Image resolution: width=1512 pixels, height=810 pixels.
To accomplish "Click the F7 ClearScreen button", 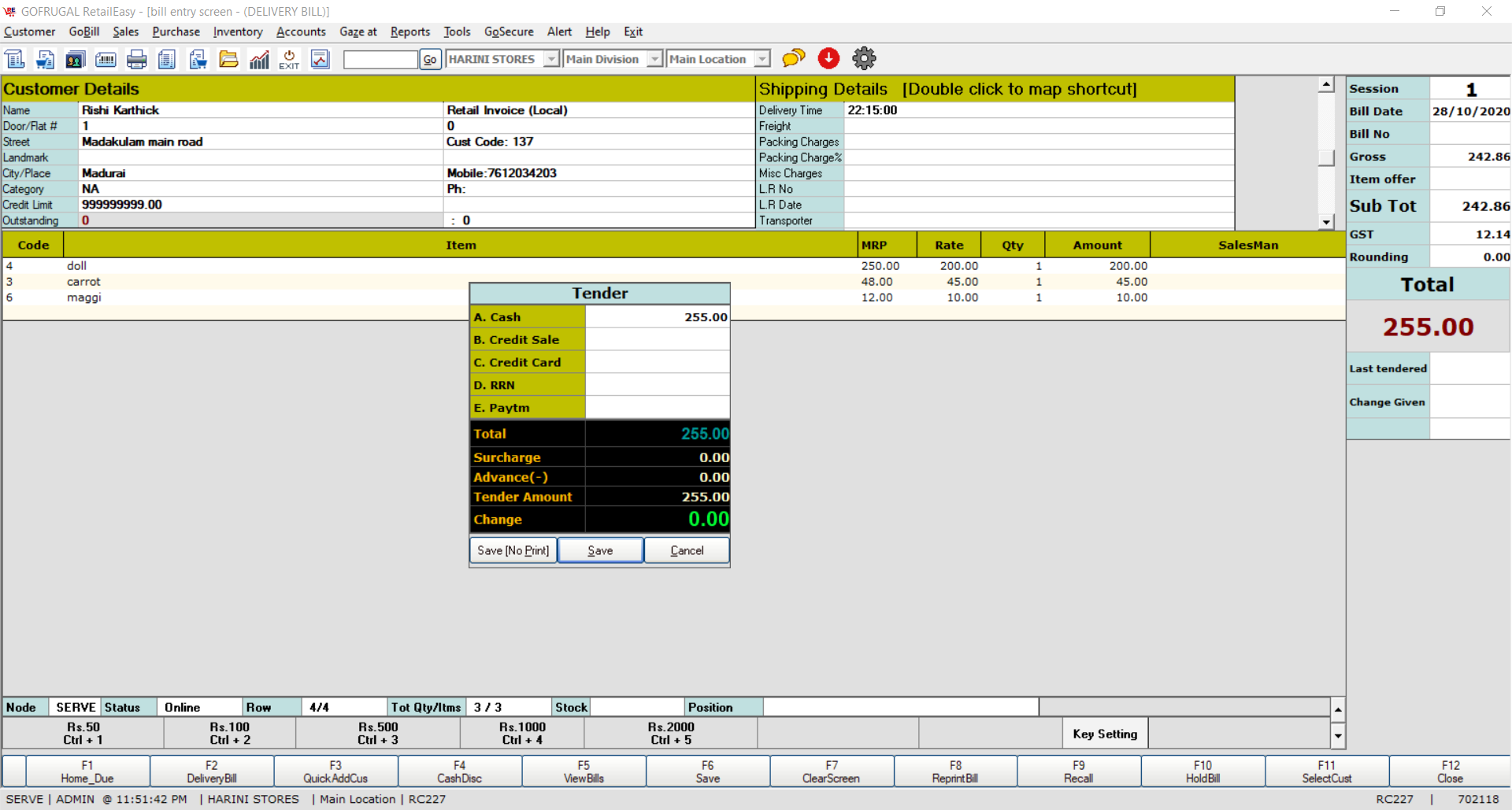I will [832, 771].
